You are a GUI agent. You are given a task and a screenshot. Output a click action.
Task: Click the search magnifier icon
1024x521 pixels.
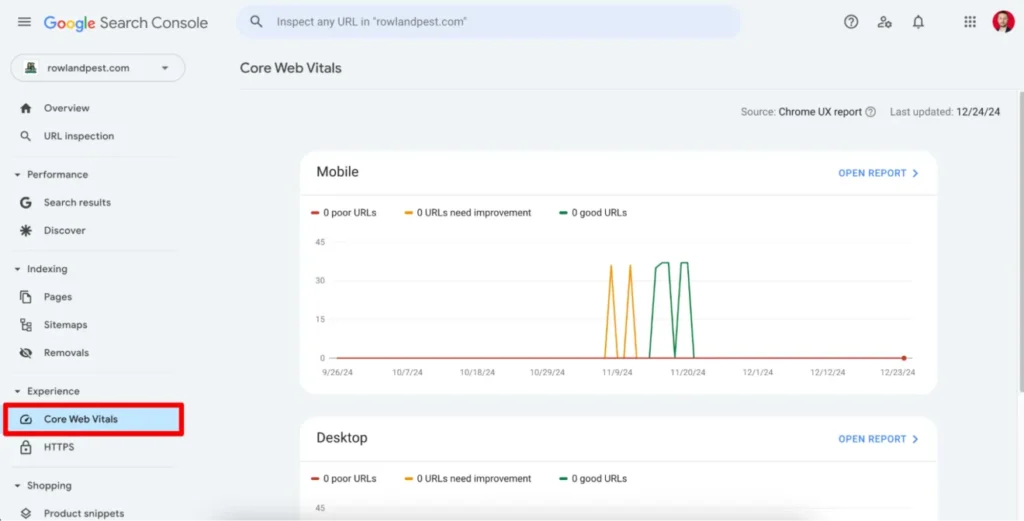point(257,21)
